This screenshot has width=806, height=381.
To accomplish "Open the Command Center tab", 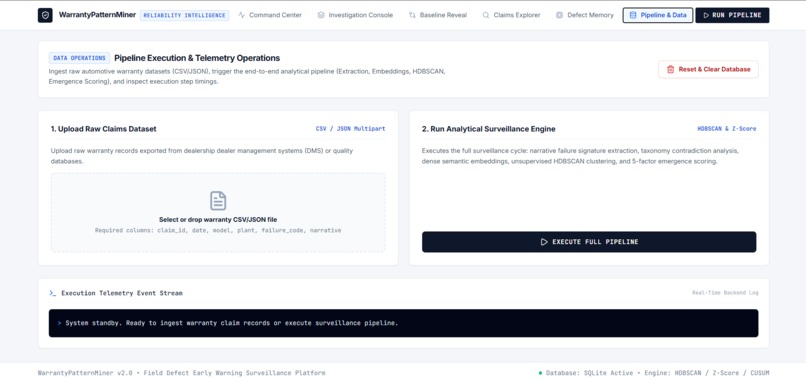I will tap(270, 15).
